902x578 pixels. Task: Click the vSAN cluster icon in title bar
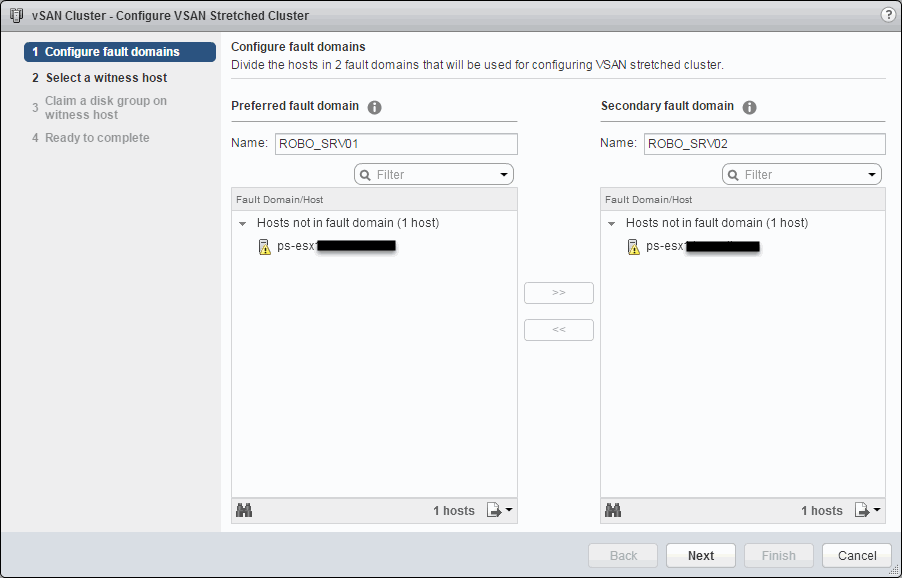click(x=15, y=16)
